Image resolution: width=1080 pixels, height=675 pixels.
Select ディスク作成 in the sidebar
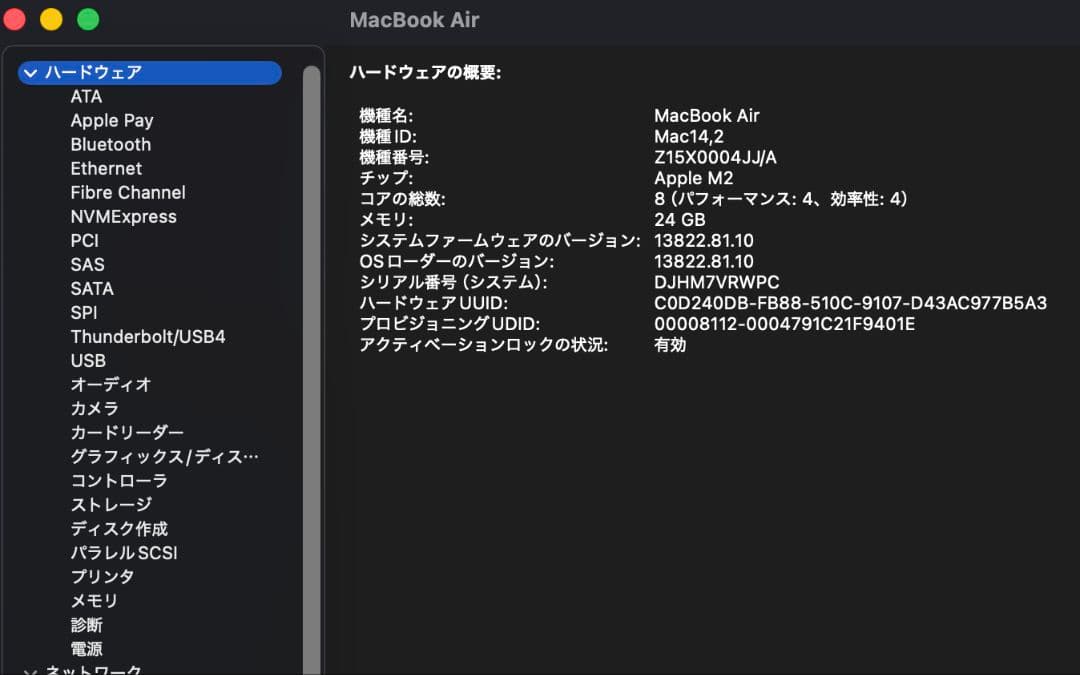119,529
